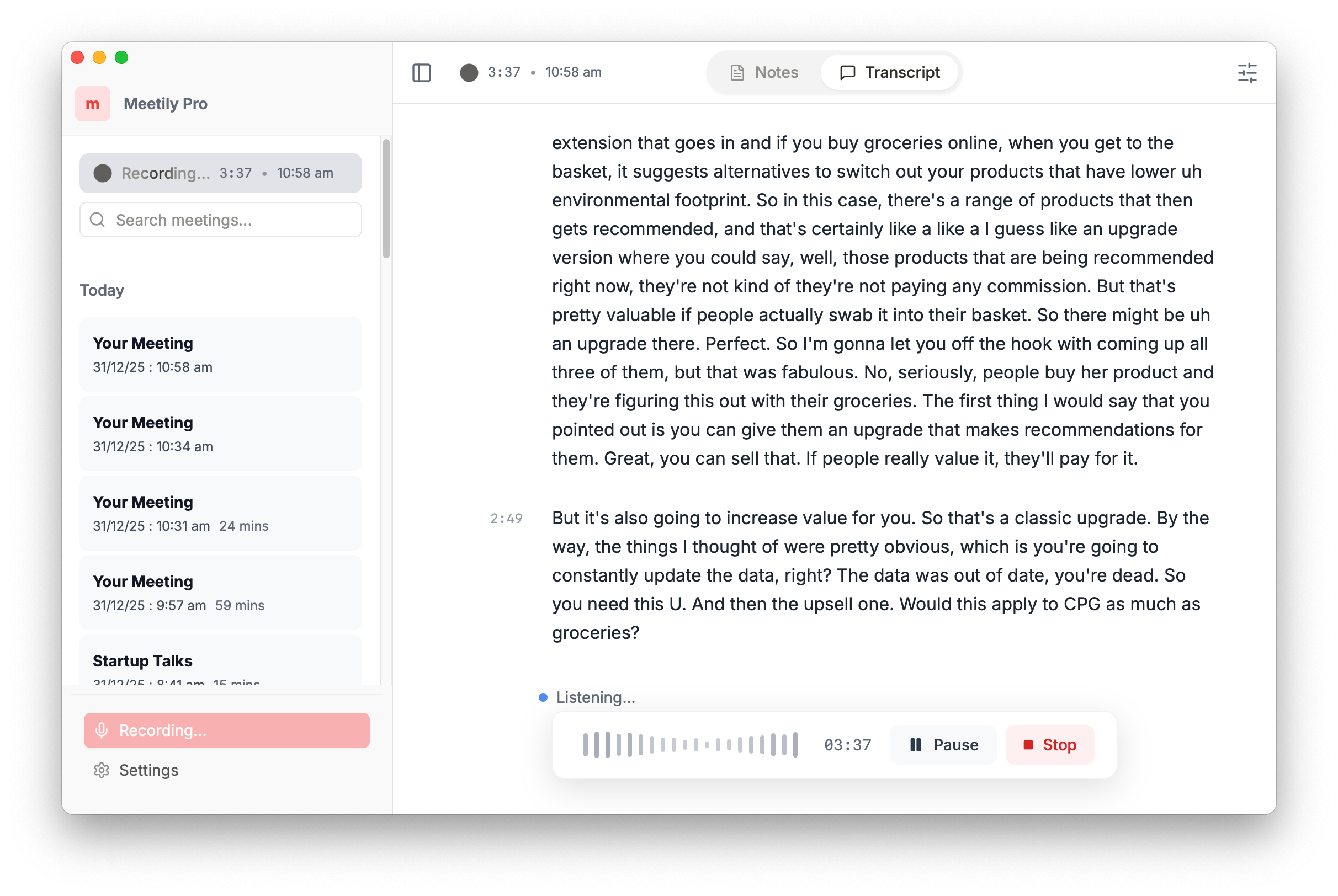1338x896 pixels.
Task: Toggle the sidebar panel icon
Action: pyautogui.click(x=422, y=73)
